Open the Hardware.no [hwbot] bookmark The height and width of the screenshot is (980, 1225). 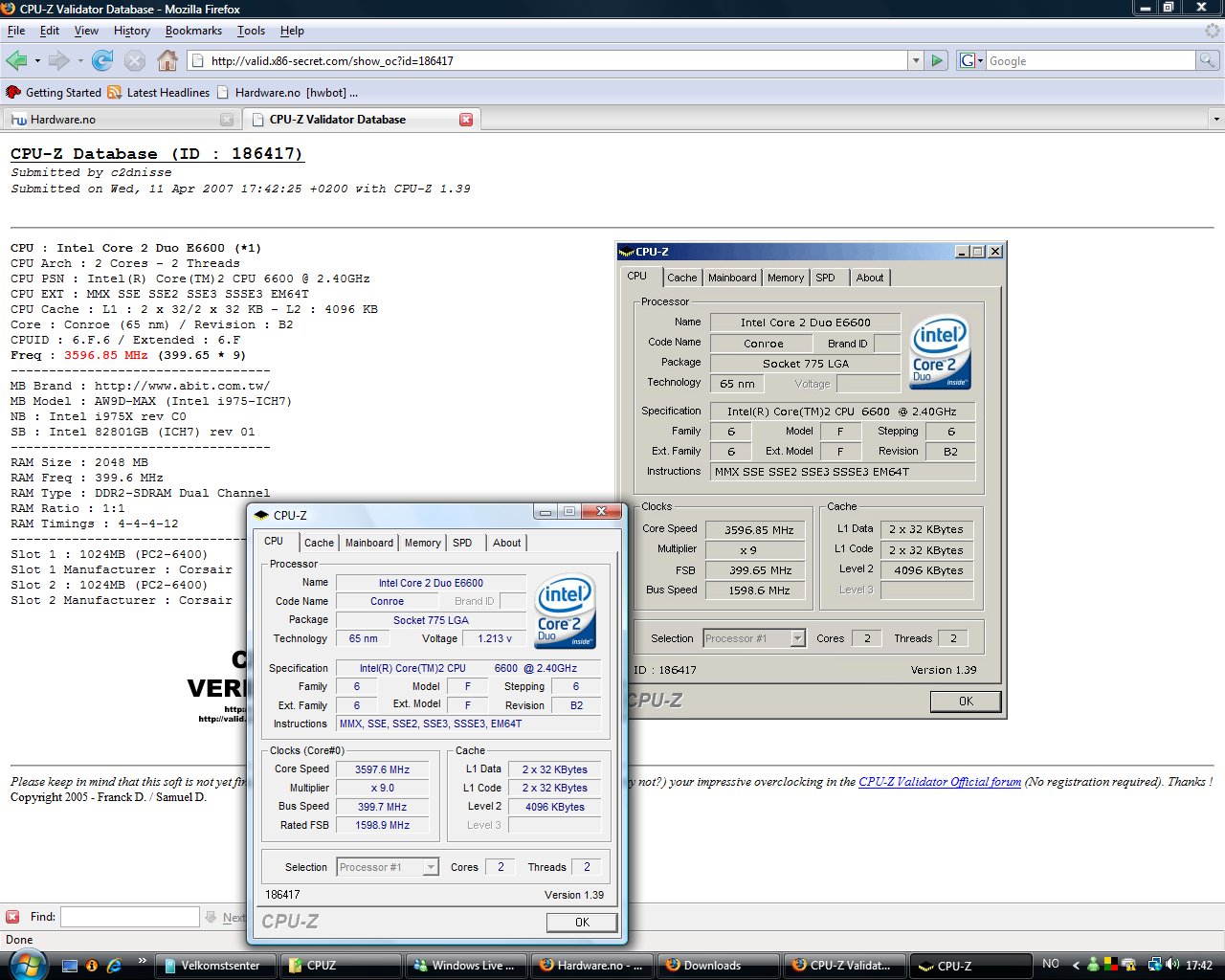pyautogui.click(x=288, y=93)
